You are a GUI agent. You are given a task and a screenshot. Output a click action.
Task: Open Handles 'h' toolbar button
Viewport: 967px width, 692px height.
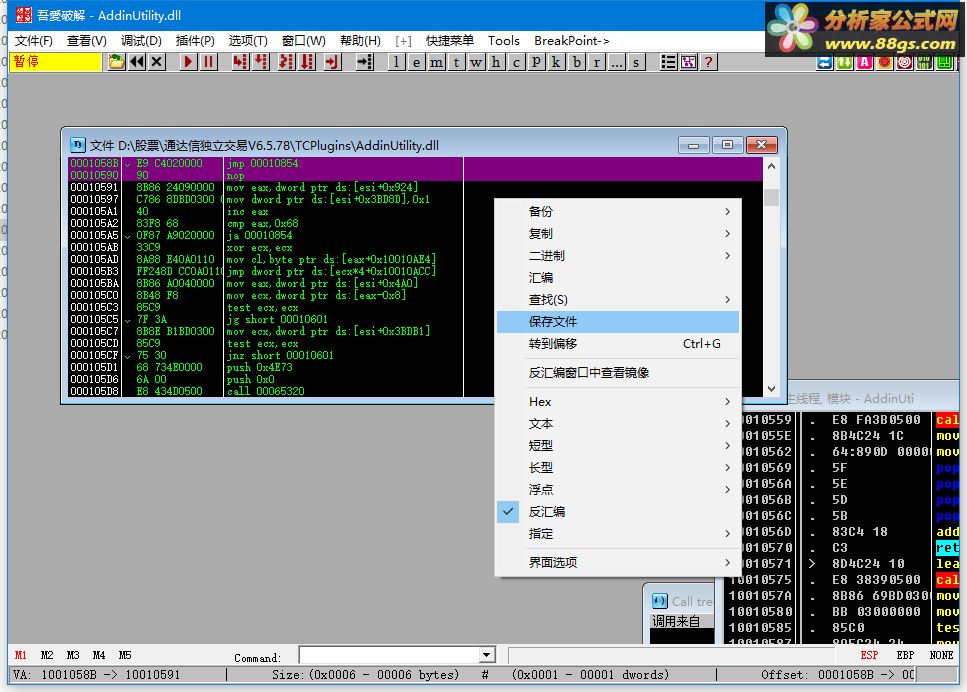click(x=496, y=62)
